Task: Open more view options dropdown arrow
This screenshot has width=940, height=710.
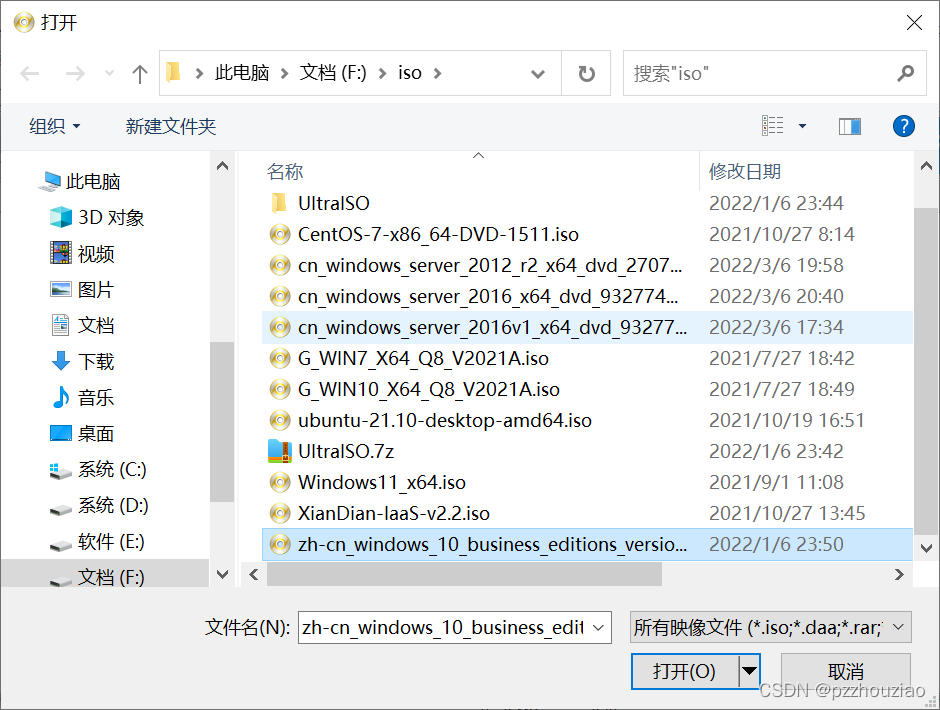Action: point(802,126)
